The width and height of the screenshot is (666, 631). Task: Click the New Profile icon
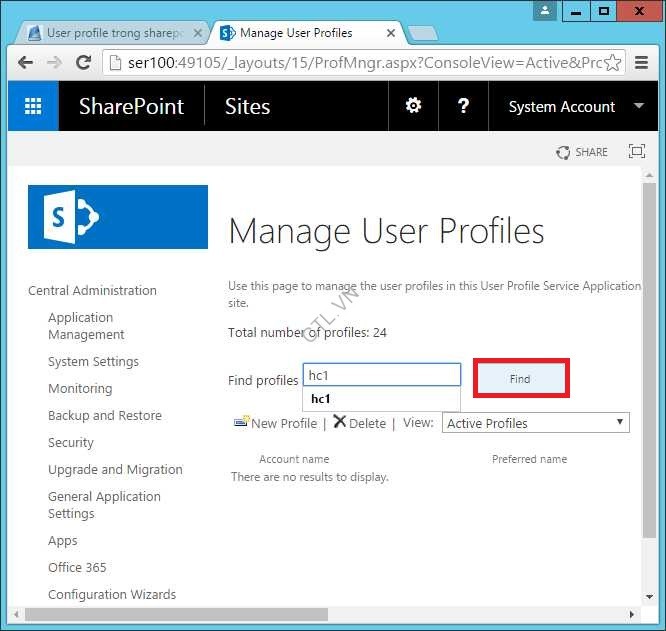click(241, 422)
